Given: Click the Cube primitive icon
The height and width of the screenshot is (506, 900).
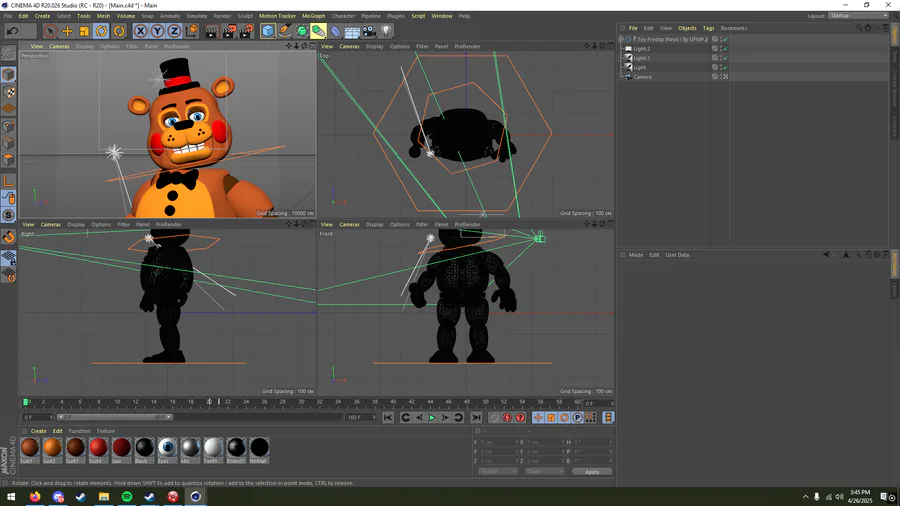Looking at the screenshot, I should pyautogui.click(x=268, y=31).
